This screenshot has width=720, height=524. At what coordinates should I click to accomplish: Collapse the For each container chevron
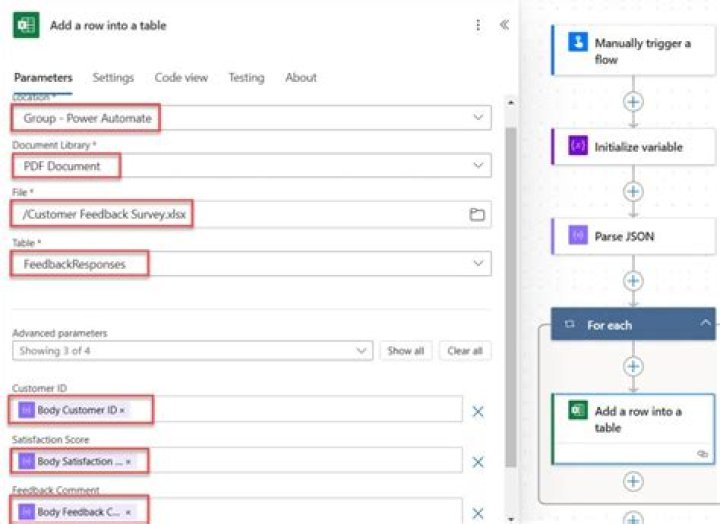(x=705, y=323)
